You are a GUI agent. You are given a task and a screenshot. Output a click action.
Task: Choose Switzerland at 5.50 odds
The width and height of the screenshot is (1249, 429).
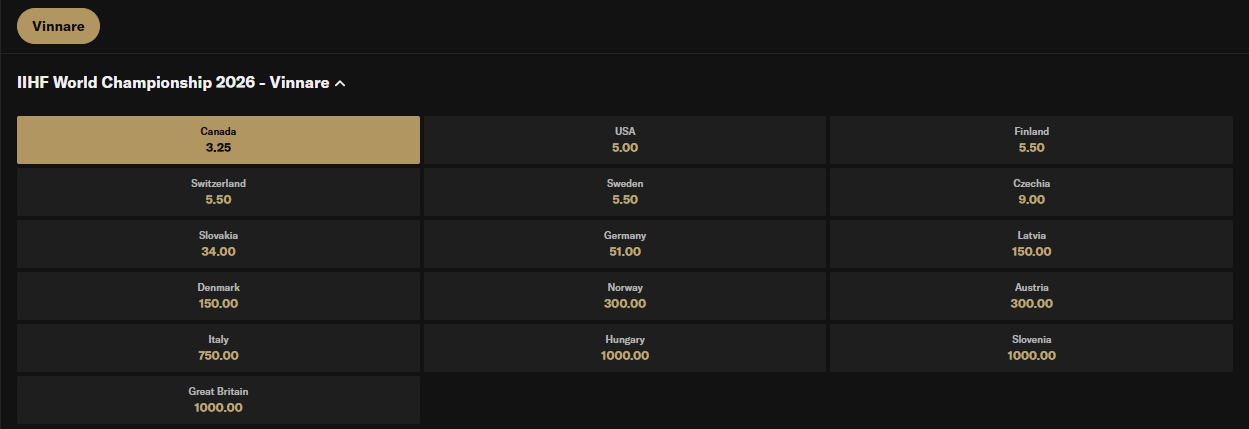218,192
